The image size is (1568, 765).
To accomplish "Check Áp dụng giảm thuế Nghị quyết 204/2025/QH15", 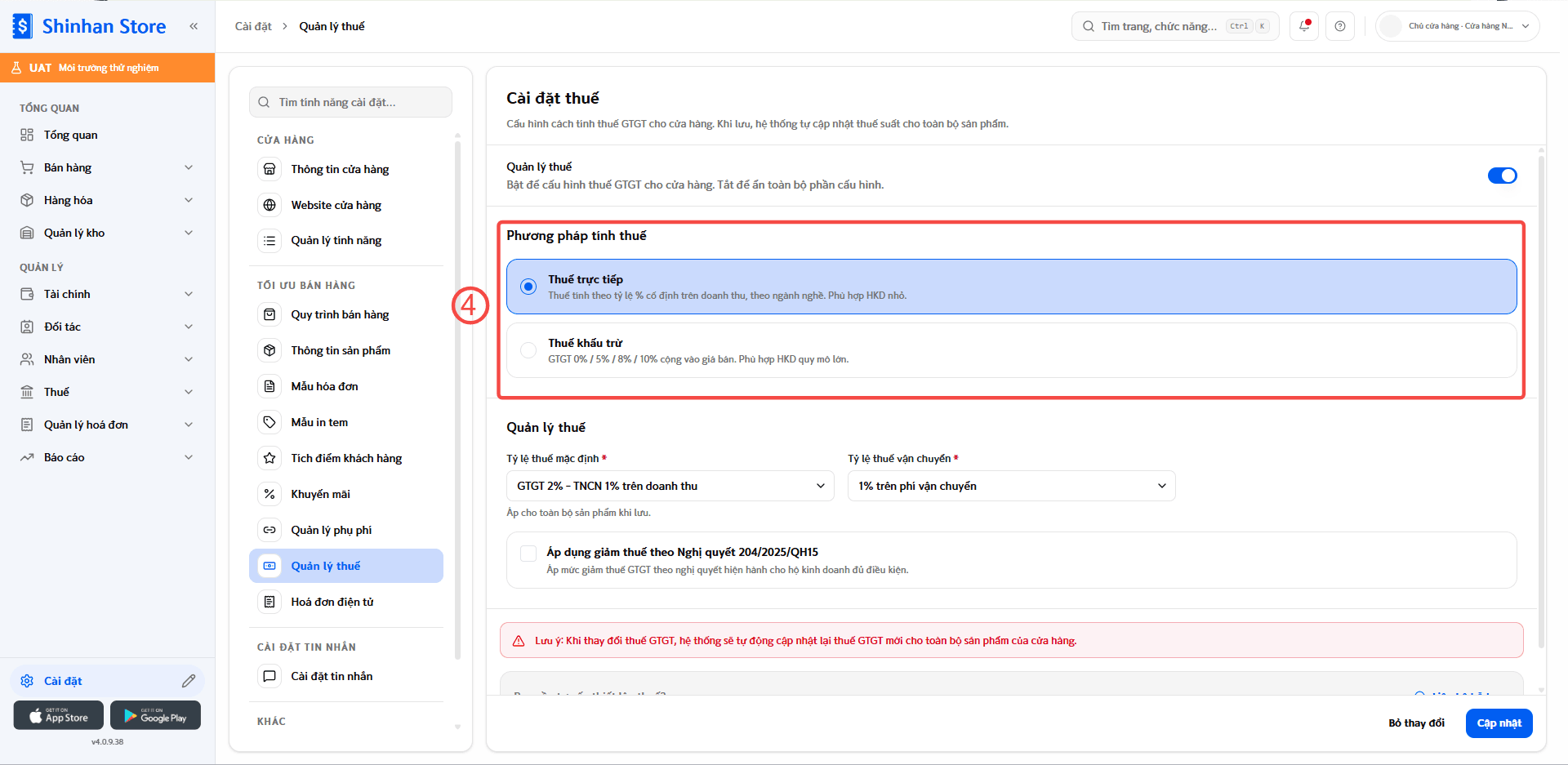I will pyautogui.click(x=528, y=554).
